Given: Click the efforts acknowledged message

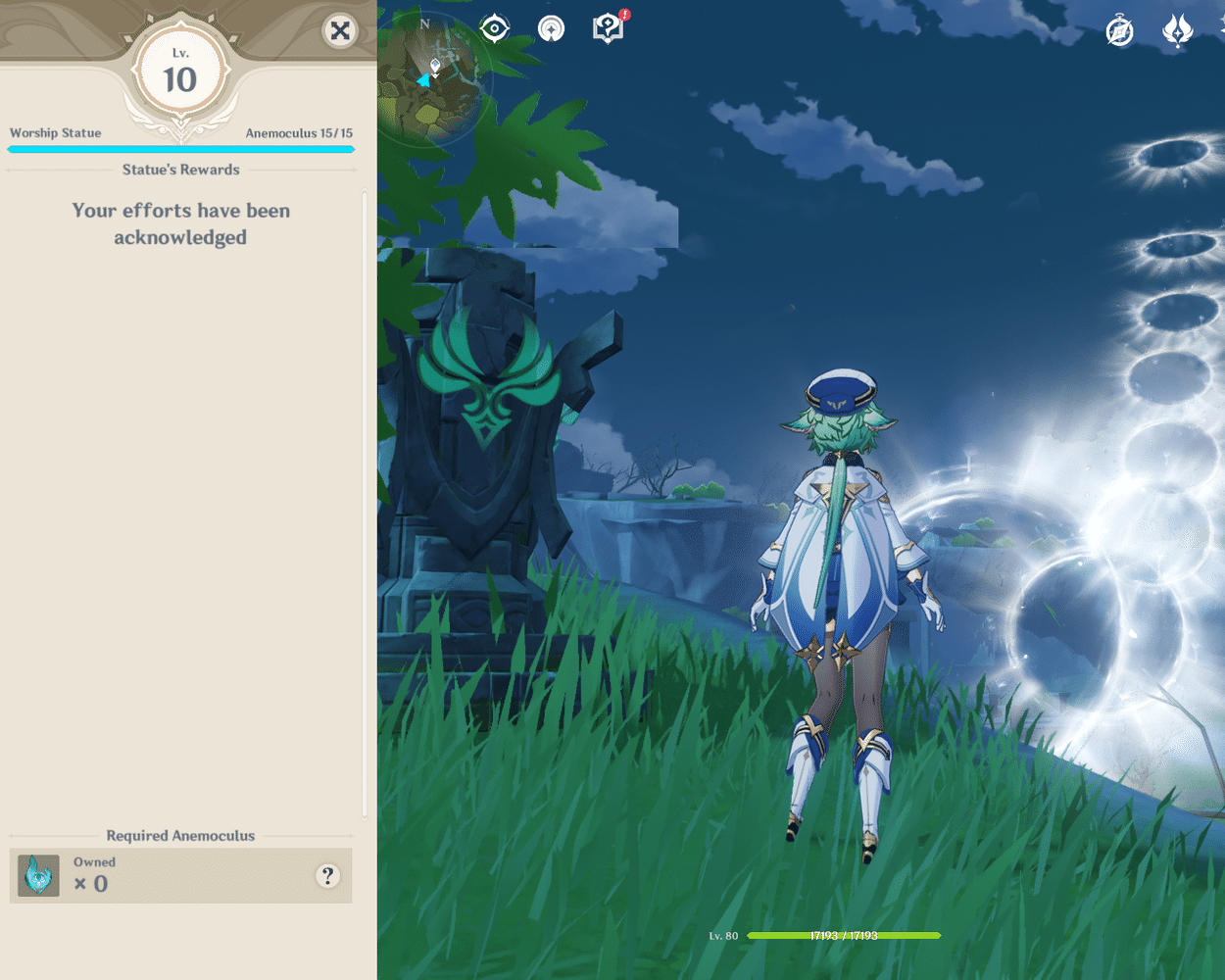Looking at the screenshot, I should click(180, 223).
